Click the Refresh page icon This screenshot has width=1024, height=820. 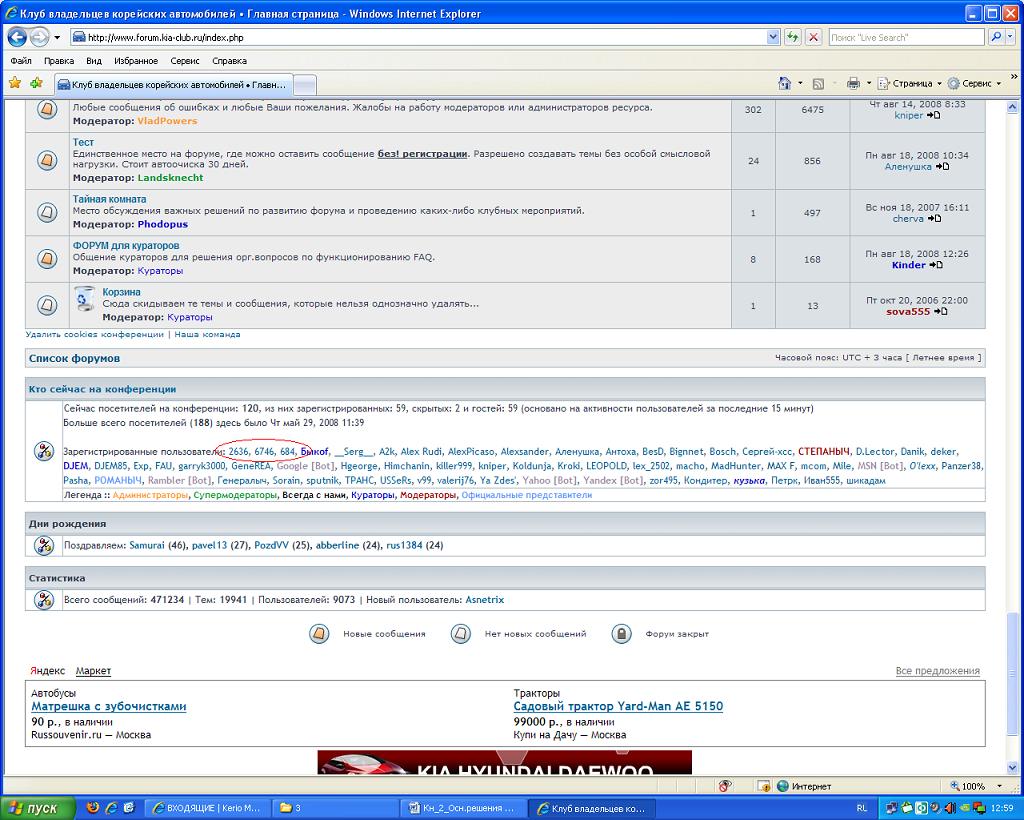[793, 37]
